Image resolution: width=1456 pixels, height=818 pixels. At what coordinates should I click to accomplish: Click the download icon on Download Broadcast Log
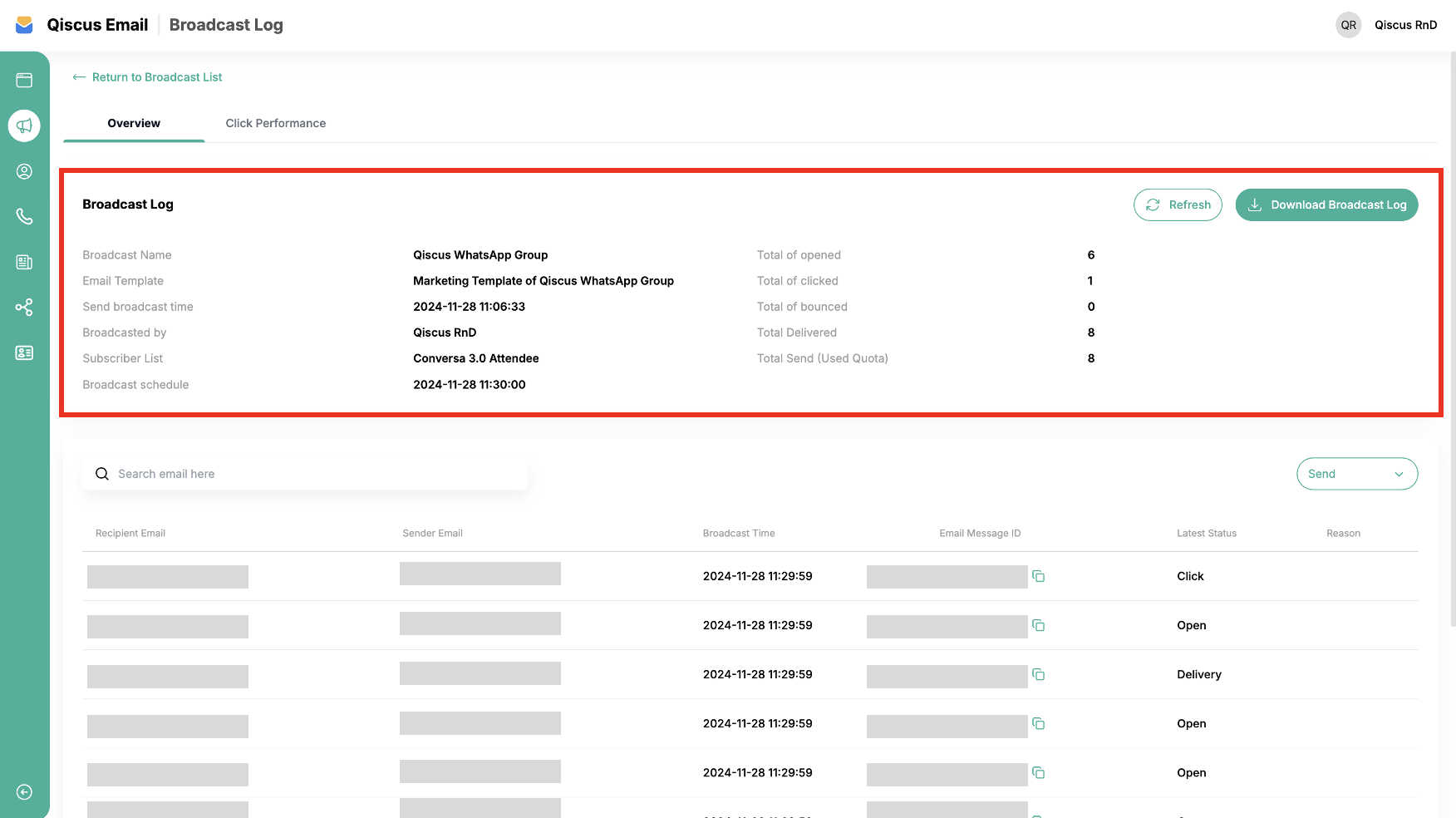(x=1255, y=204)
